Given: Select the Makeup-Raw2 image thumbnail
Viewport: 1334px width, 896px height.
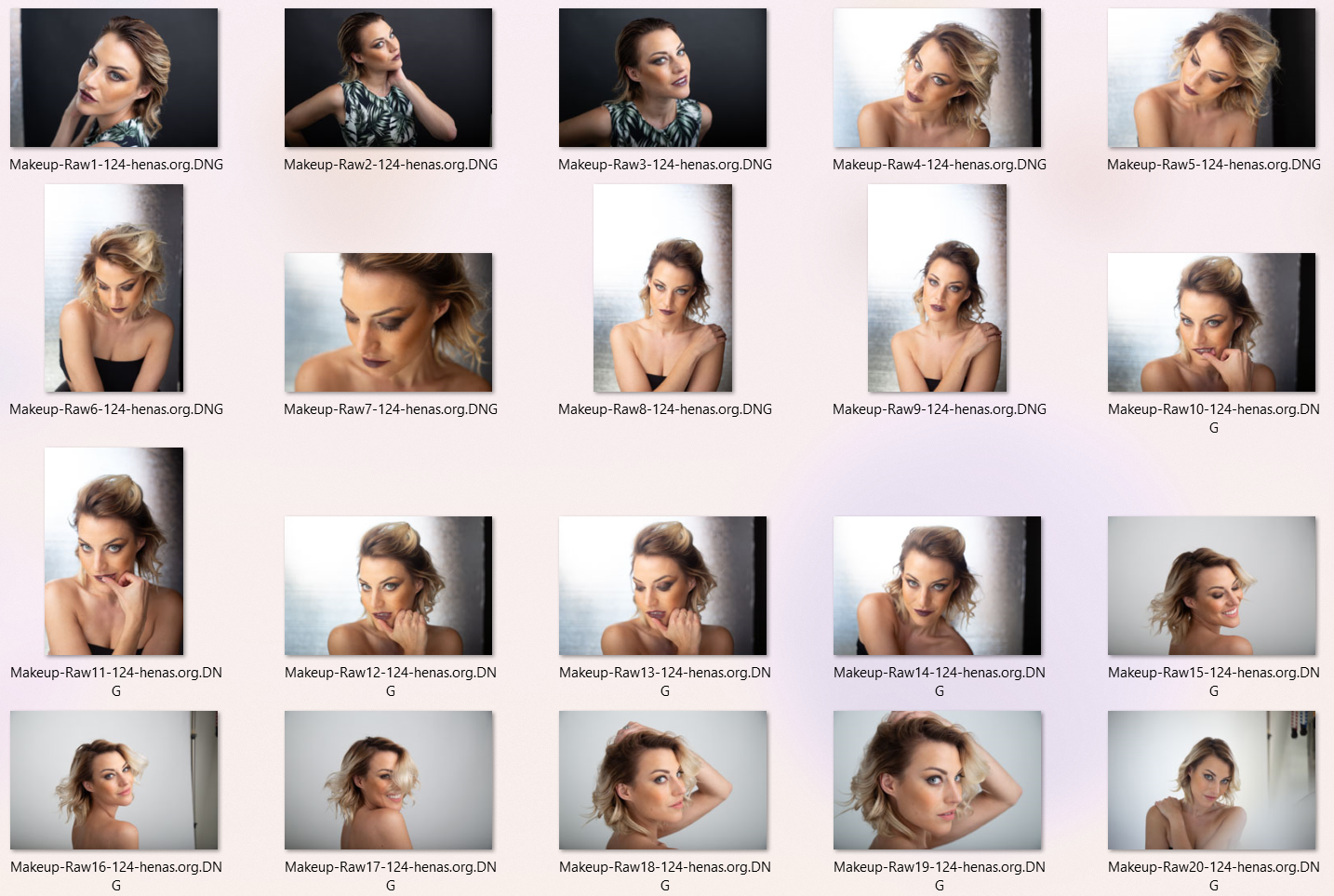Looking at the screenshot, I should [388, 77].
